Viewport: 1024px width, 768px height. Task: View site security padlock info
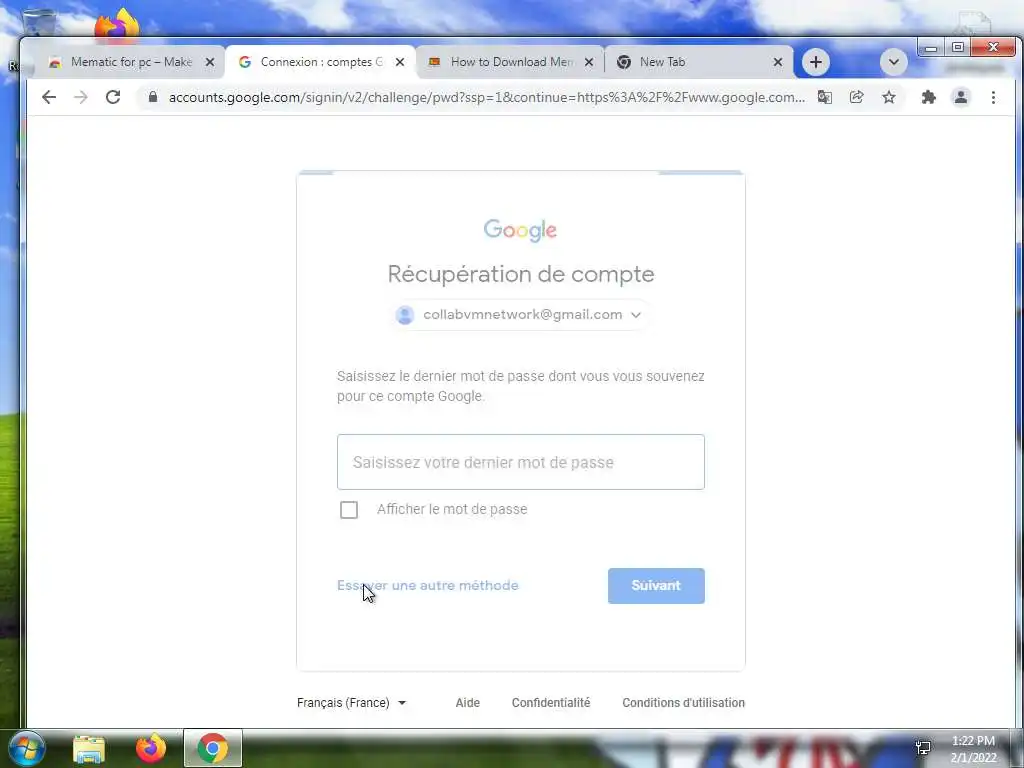pos(153,97)
